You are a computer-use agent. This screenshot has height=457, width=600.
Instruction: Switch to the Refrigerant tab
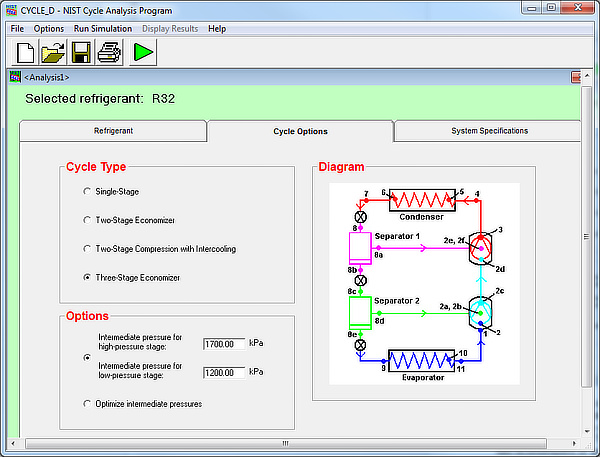pos(113,131)
